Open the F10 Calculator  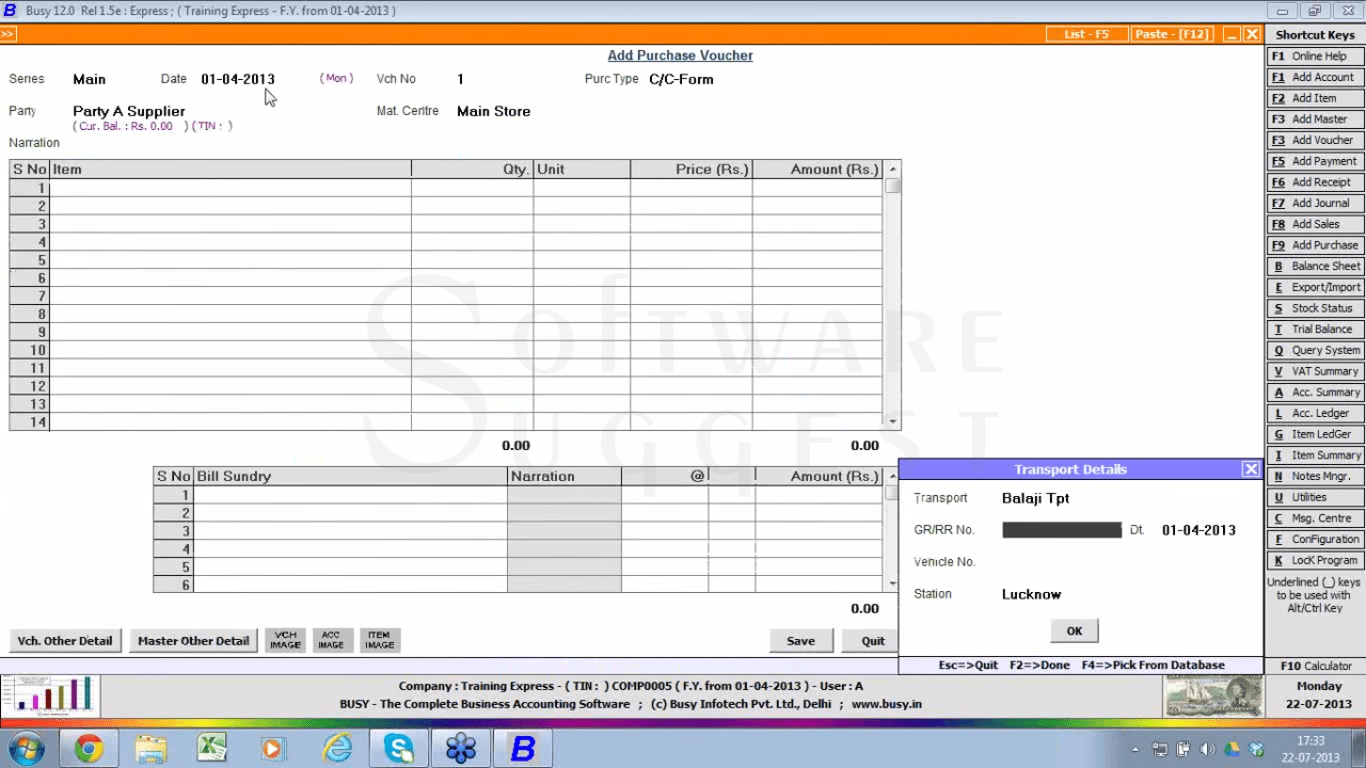pyautogui.click(x=1314, y=665)
